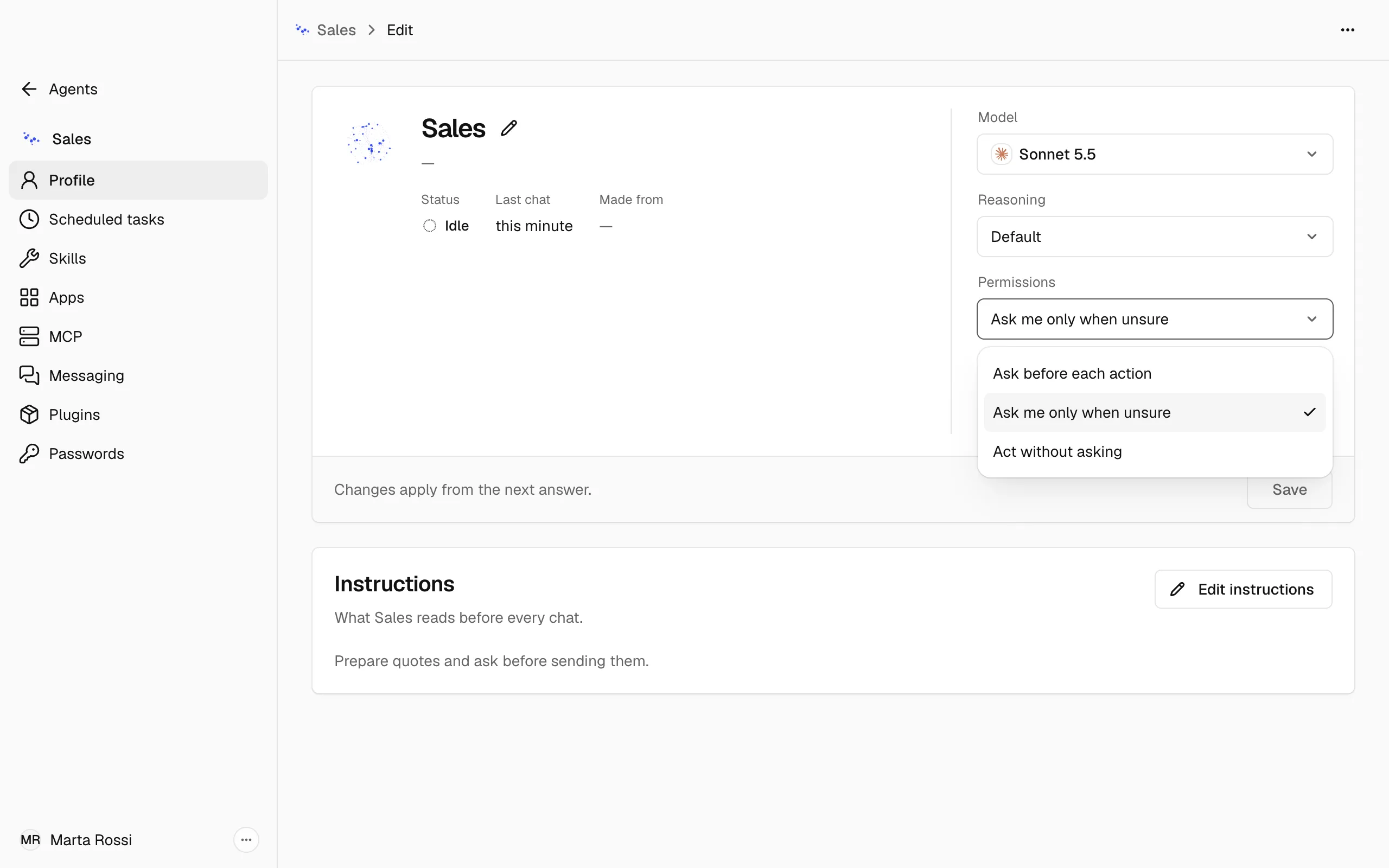Click the Edit breadcrumb text
1389x868 pixels.
399,30
